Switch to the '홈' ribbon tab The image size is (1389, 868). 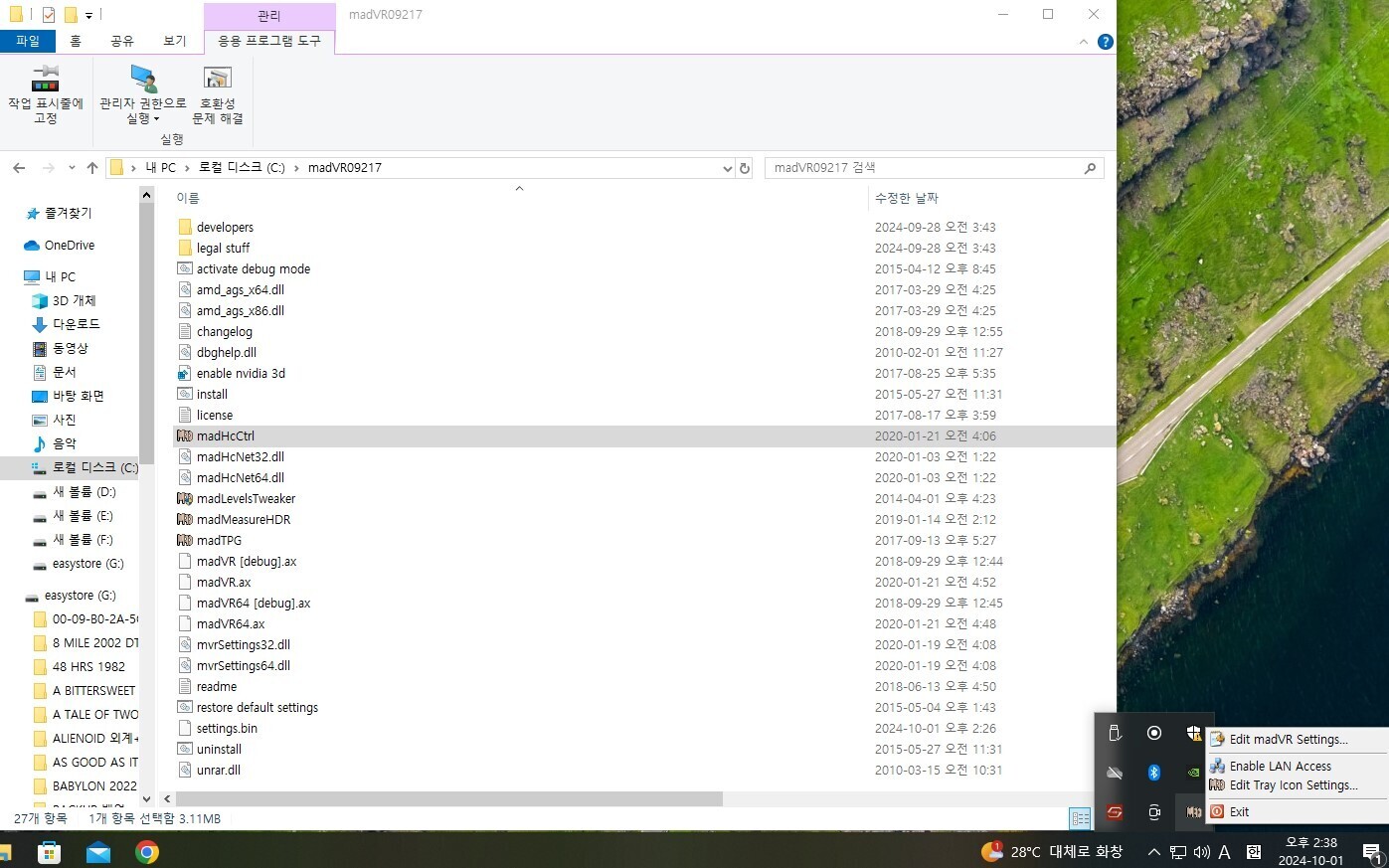pos(76,41)
